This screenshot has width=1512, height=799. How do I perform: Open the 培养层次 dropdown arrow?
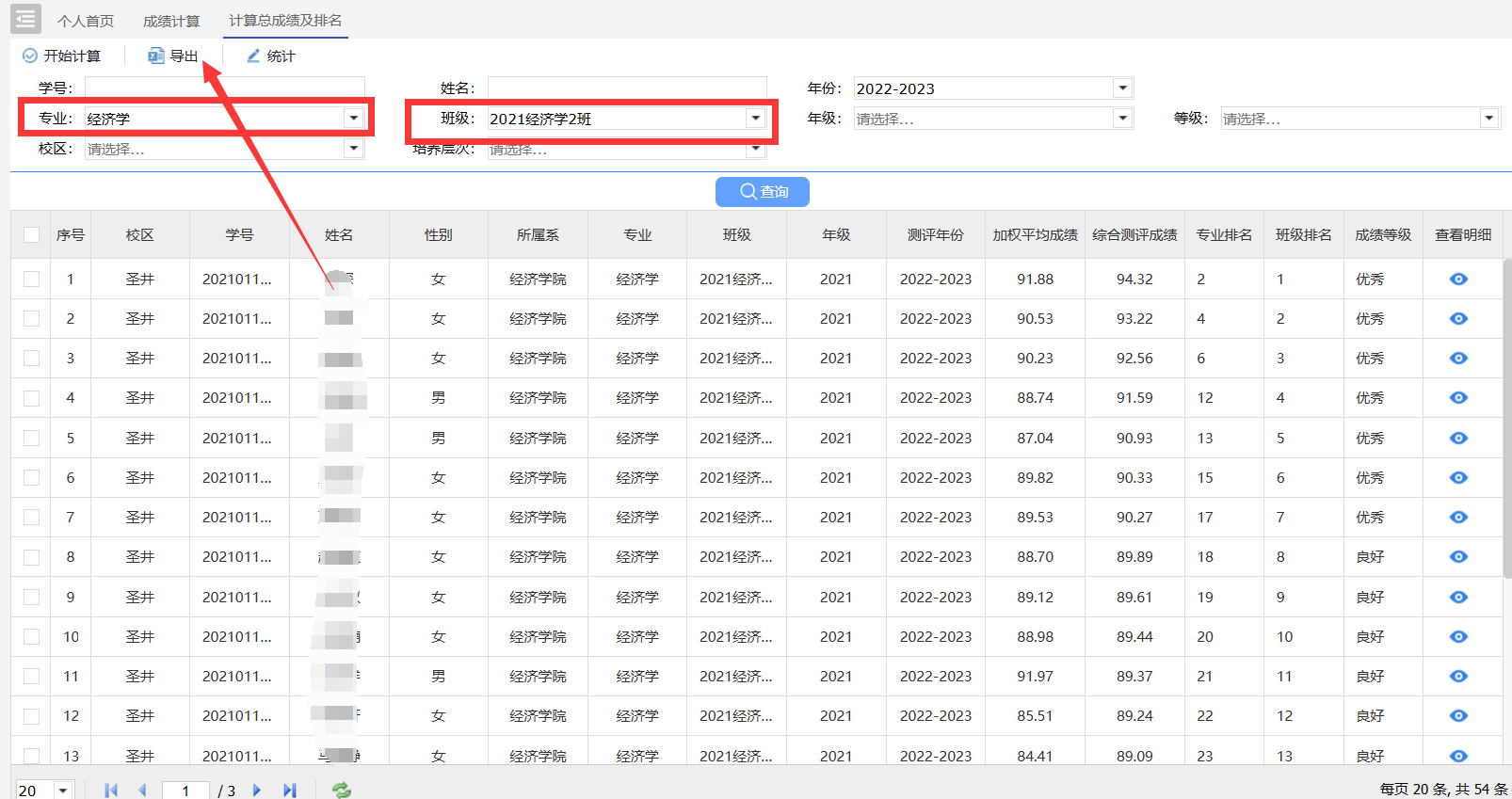[755, 150]
